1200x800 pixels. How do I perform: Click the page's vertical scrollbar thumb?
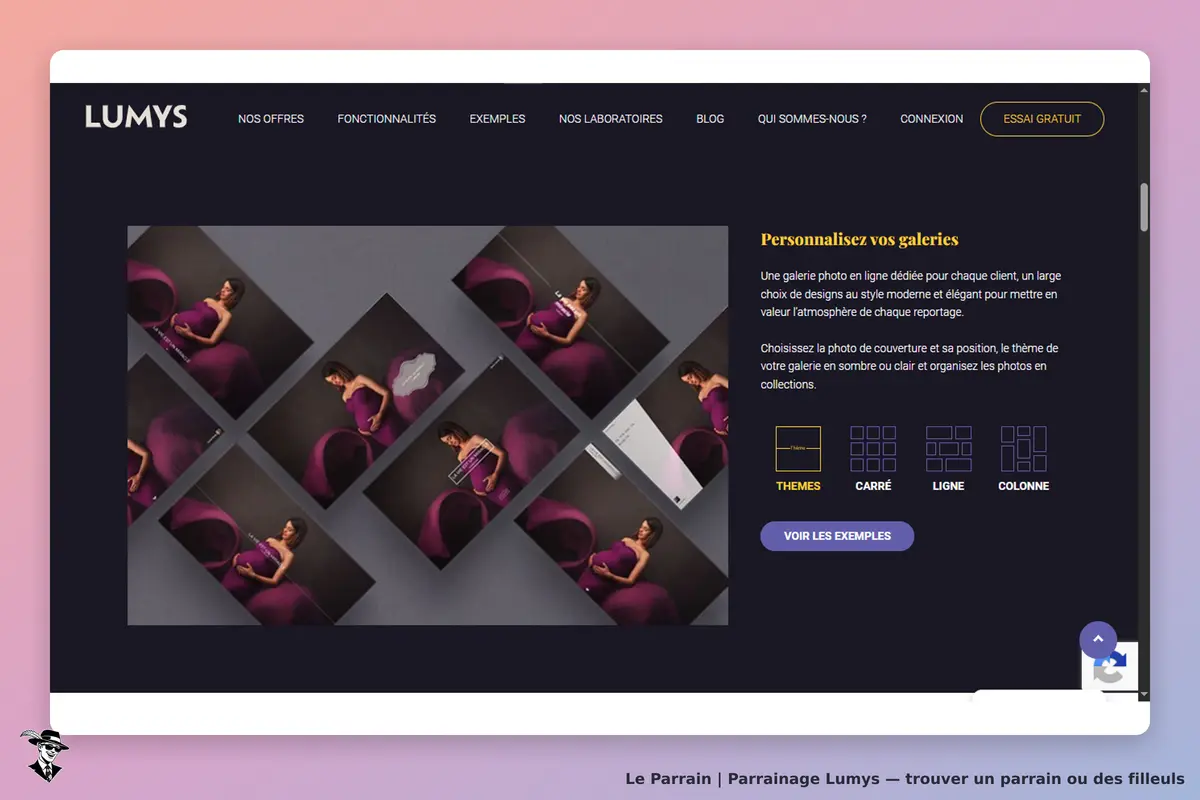[1144, 206]
